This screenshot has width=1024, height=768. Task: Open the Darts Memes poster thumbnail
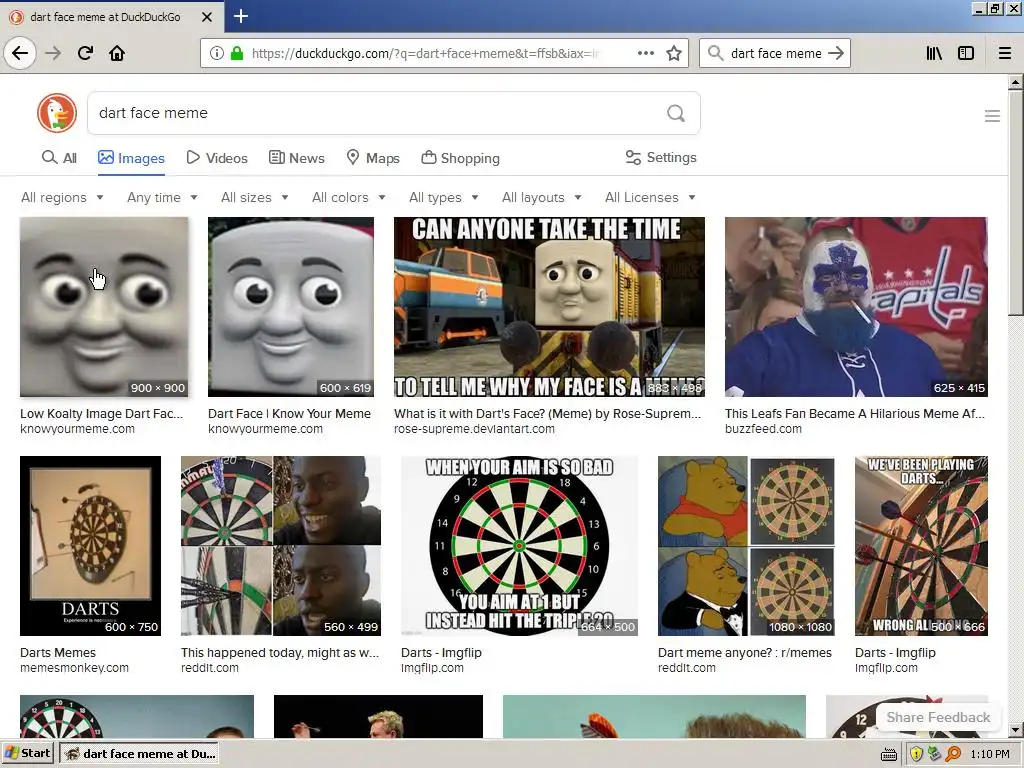pos(90,546)
